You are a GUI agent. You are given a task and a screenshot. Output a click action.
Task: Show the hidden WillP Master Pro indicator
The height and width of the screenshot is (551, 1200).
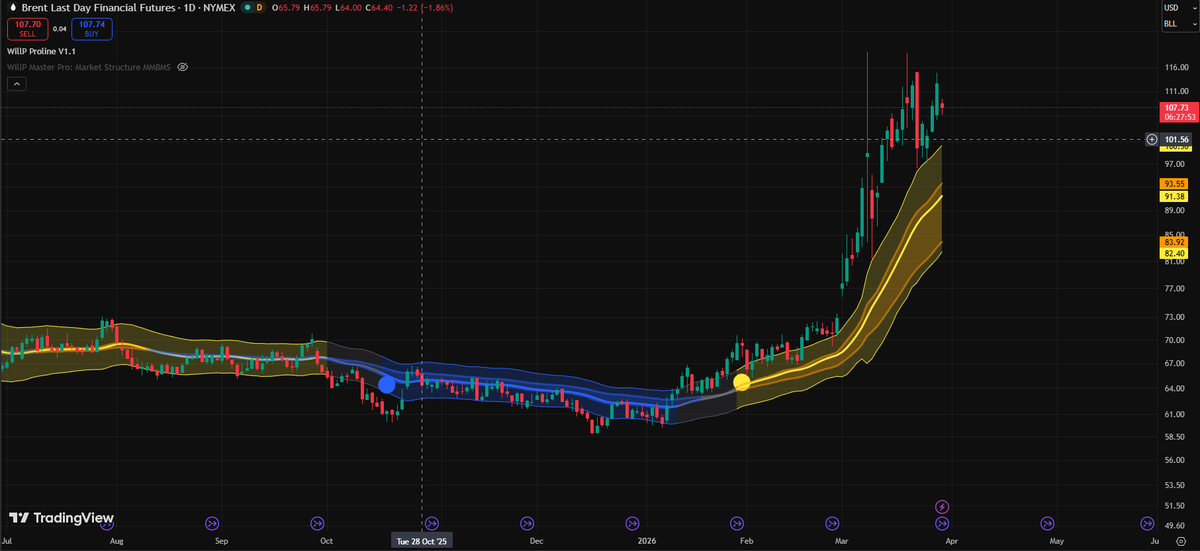[182, 67]
